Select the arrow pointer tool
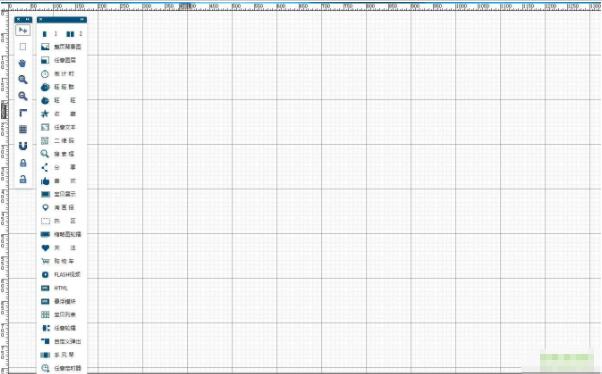 (x=23, y=30)
